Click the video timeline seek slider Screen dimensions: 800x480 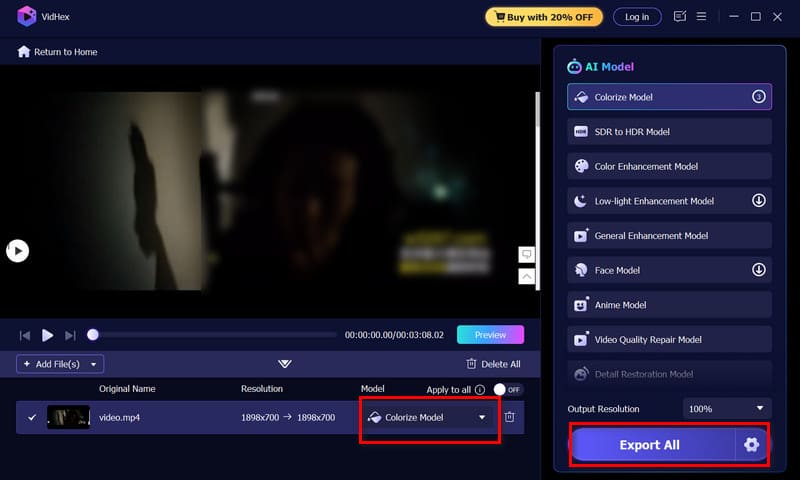click(214, 335)
